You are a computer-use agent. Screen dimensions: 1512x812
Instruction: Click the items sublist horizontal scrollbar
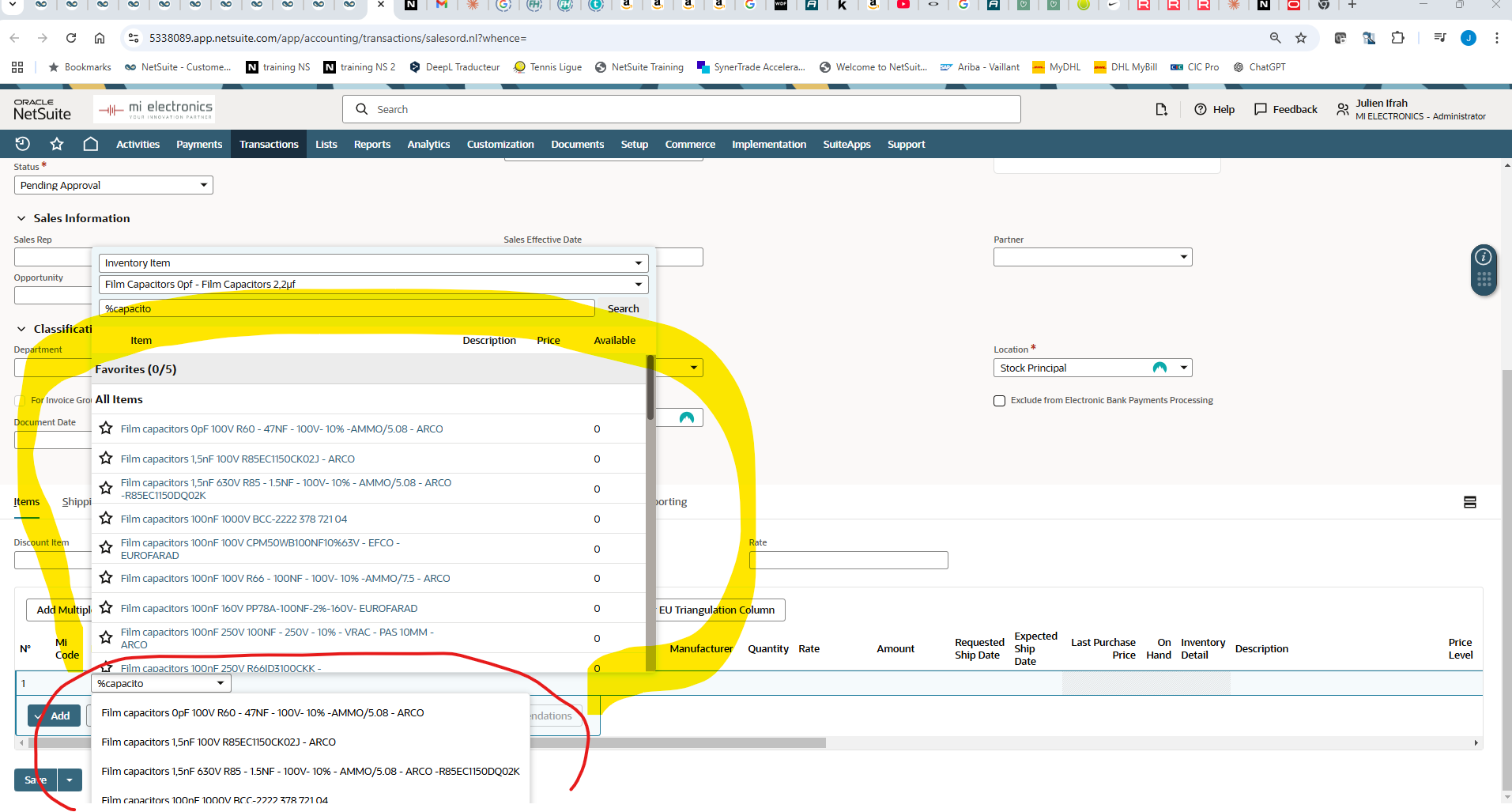click(x=427, y=743)
